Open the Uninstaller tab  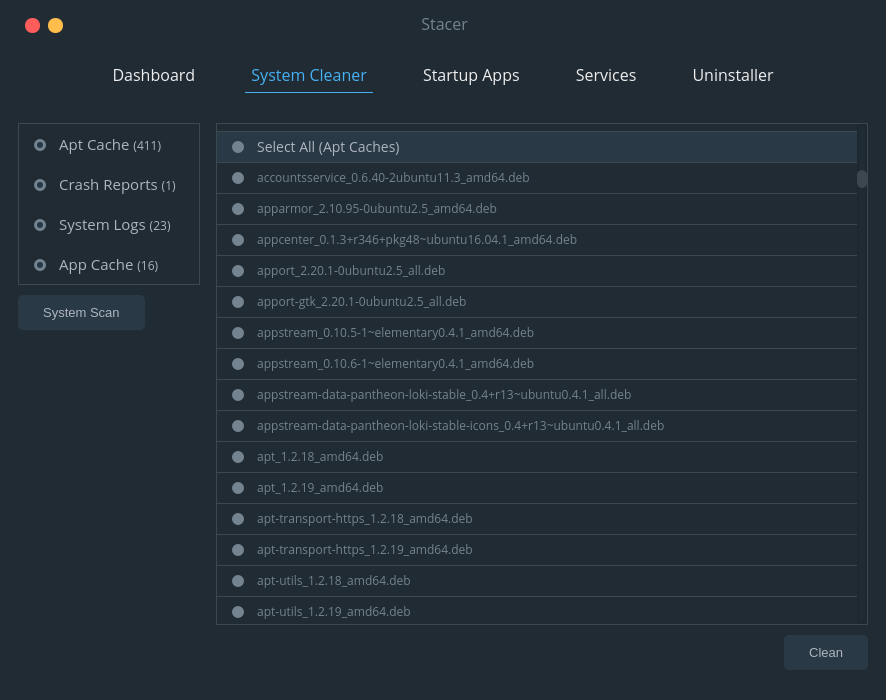732,75
